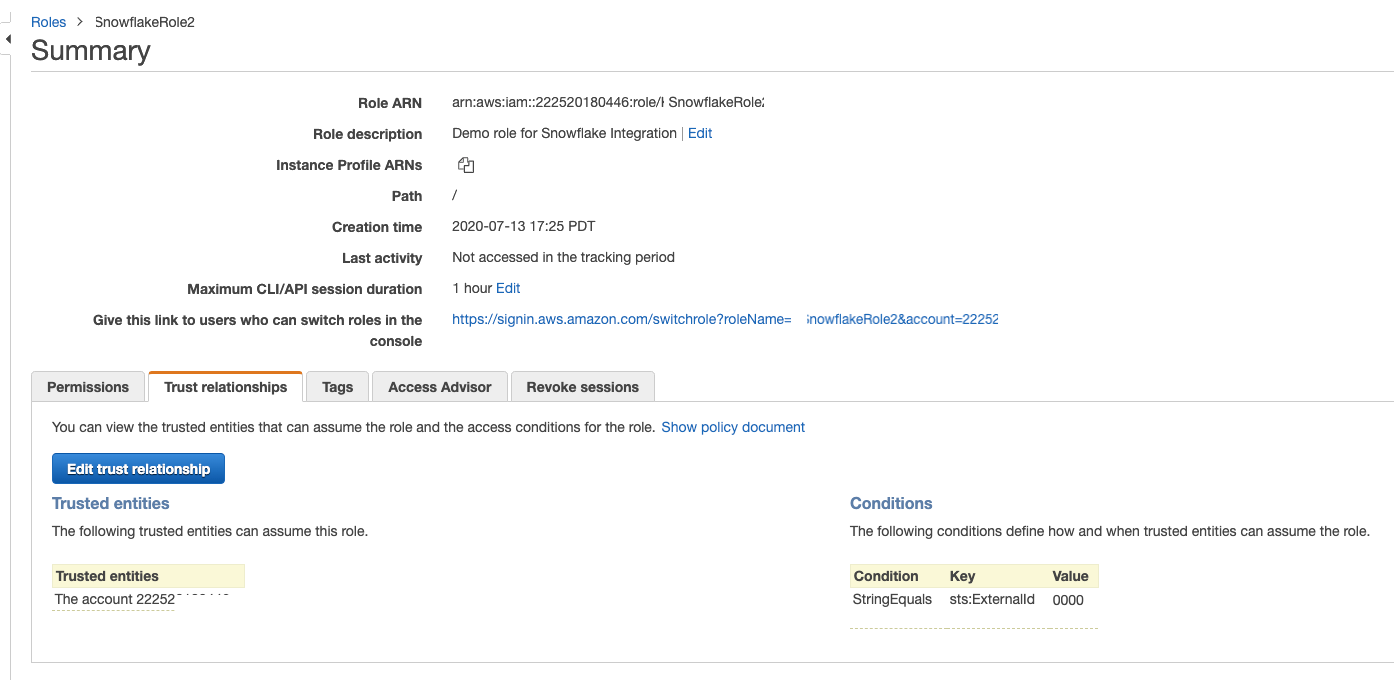Edit maximum CLI/API session duration
This screenshot has width=1394, height=680.
[x=508, y=289]
